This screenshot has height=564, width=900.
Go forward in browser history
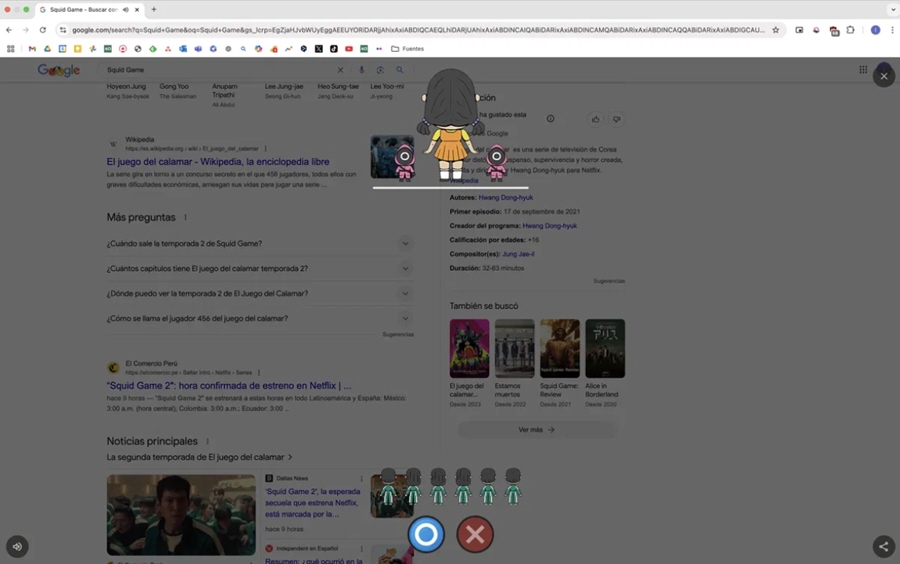point(25,30)
